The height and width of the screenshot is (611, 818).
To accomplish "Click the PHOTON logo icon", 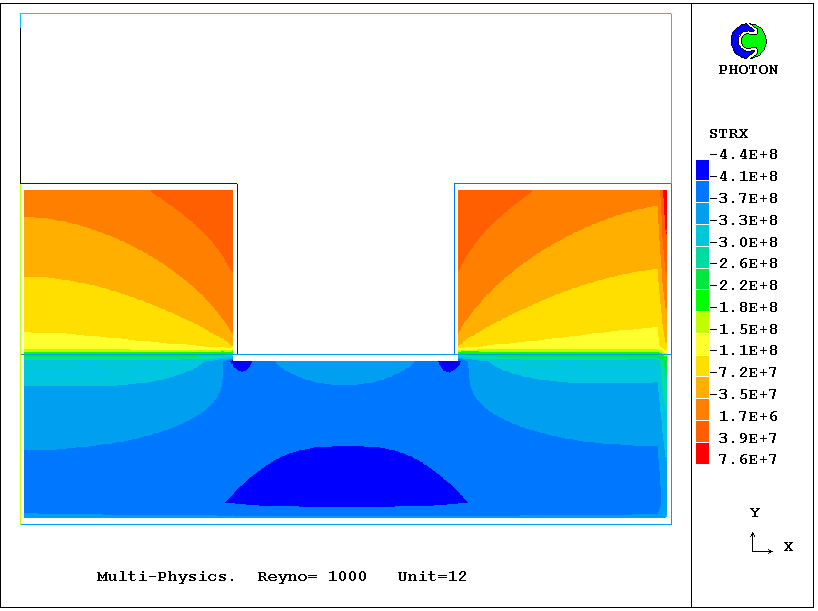I will click(x=748, y=41).
